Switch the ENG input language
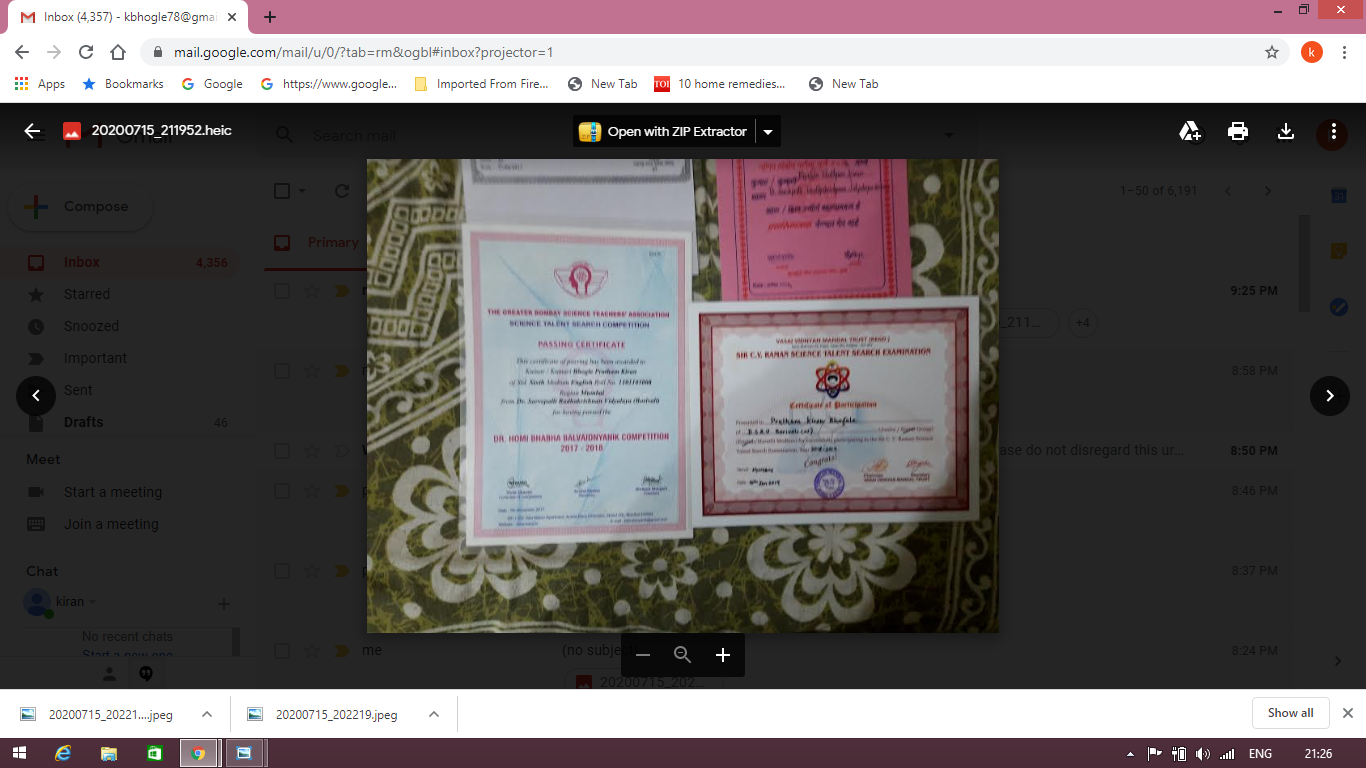 pos(1261,754)
